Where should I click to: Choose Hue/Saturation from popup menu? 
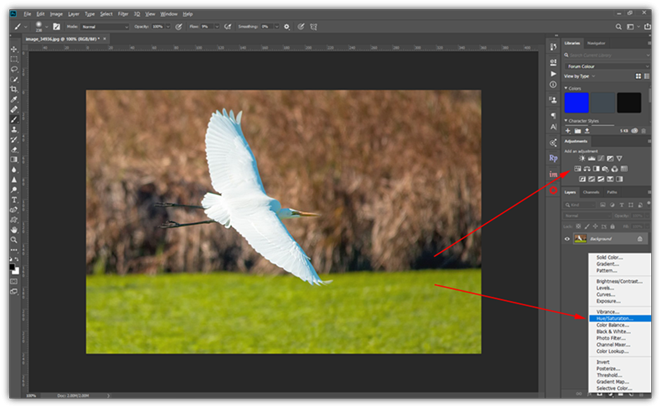pyautogui.click(x=620, y=319)
